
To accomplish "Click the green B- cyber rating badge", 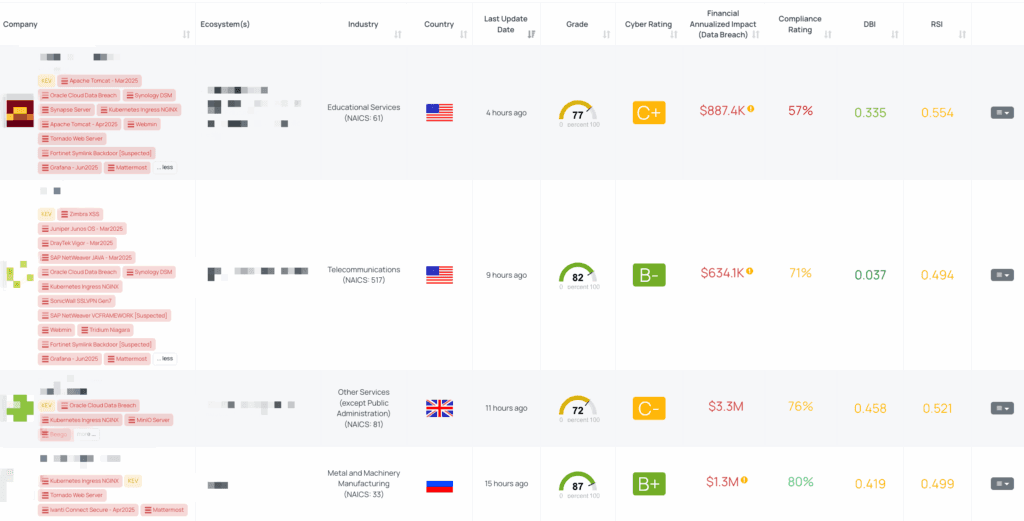I will click(x=649, y=274).
